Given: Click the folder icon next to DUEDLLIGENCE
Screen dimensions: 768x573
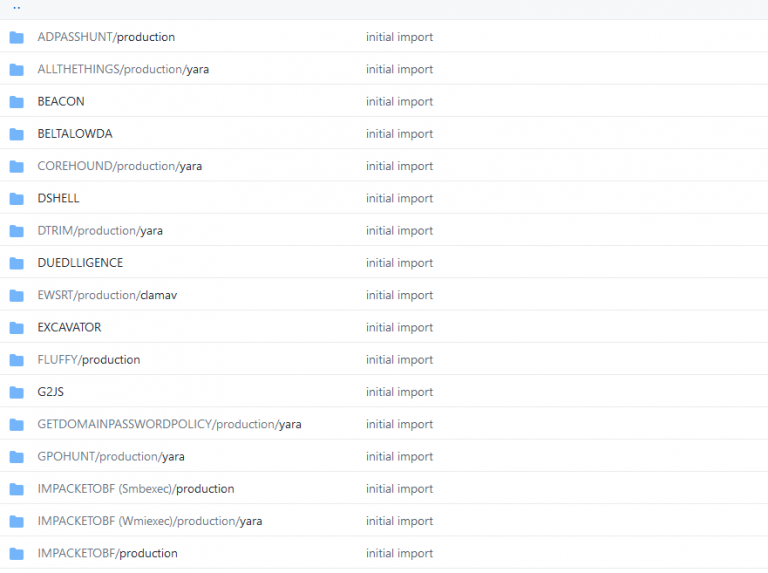Looking at the screenshot, I should tap(16, 263).
